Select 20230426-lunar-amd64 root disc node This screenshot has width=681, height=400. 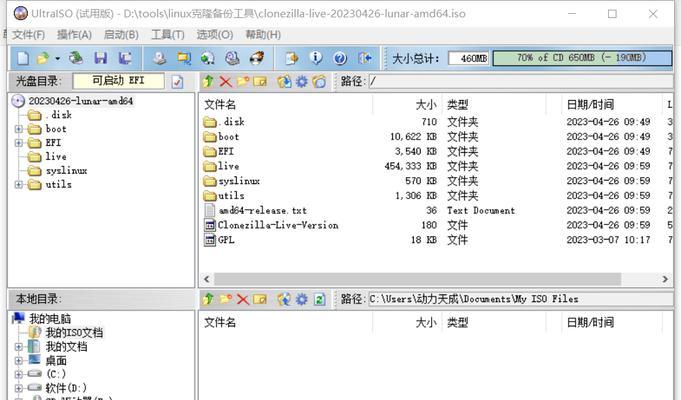(80, 101)
